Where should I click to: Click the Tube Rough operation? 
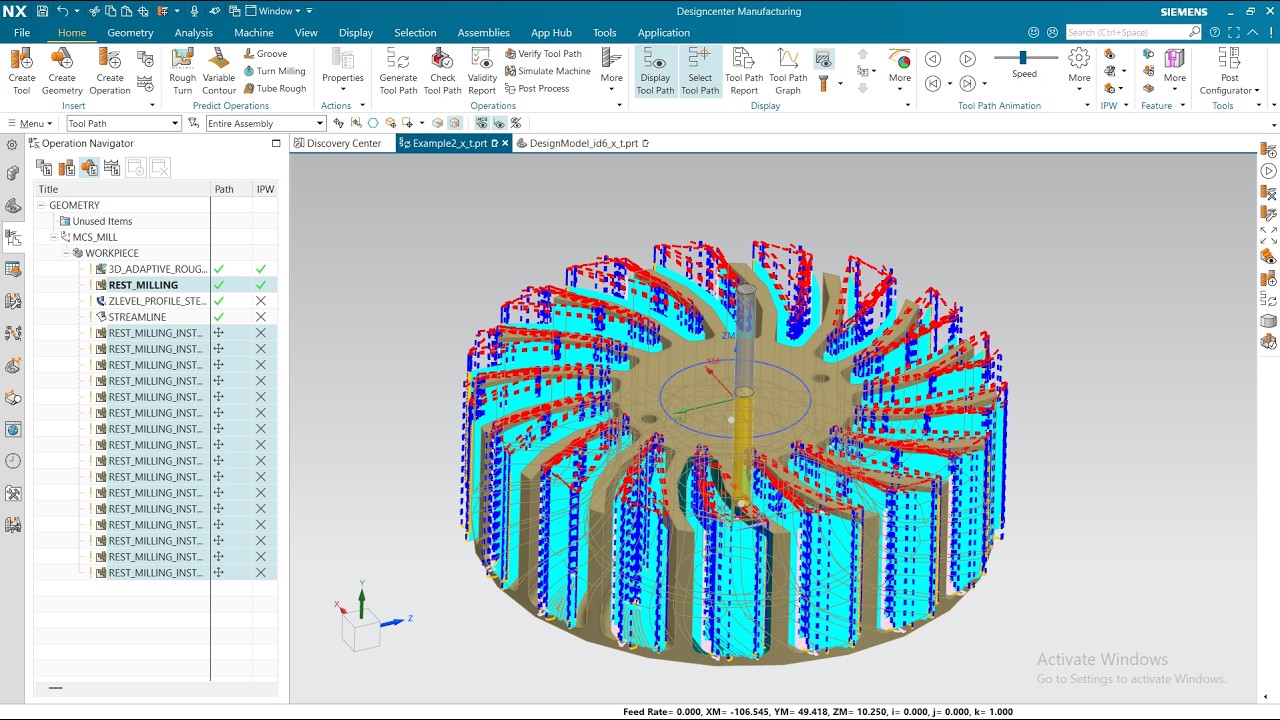click(275, 89)
